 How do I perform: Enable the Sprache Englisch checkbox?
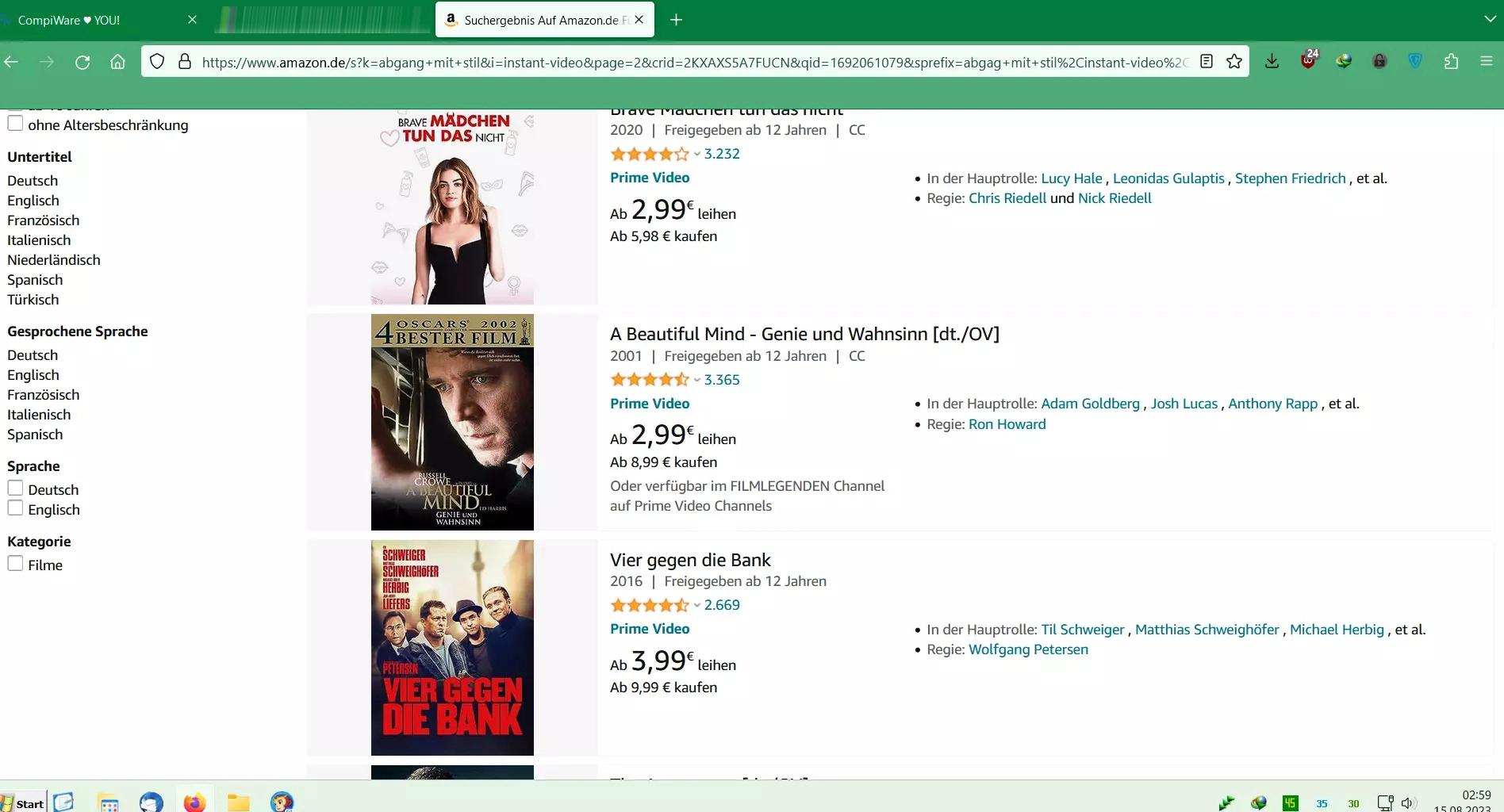coord(15,508)
